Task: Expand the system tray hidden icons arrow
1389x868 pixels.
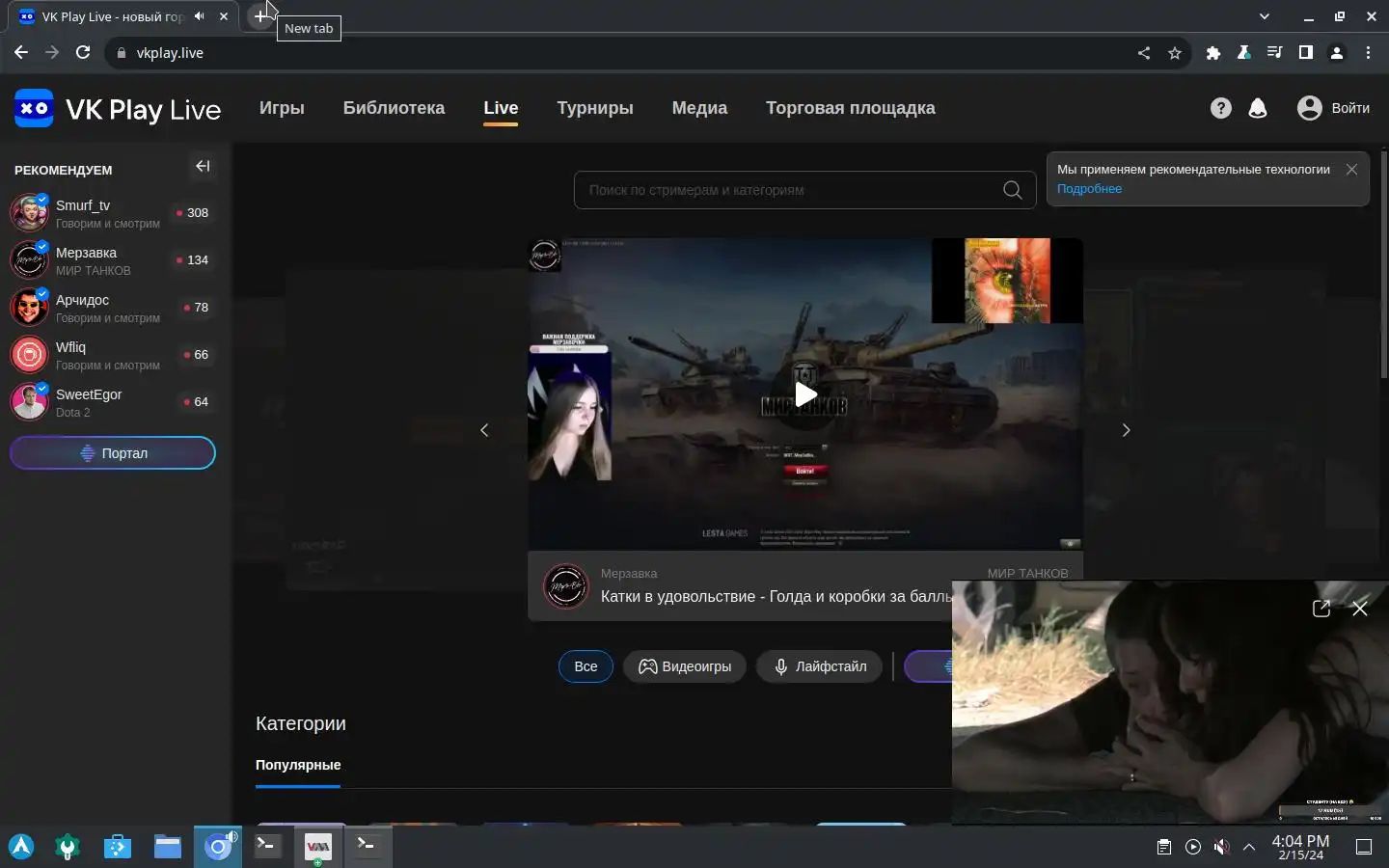Action: point(1249,847)
